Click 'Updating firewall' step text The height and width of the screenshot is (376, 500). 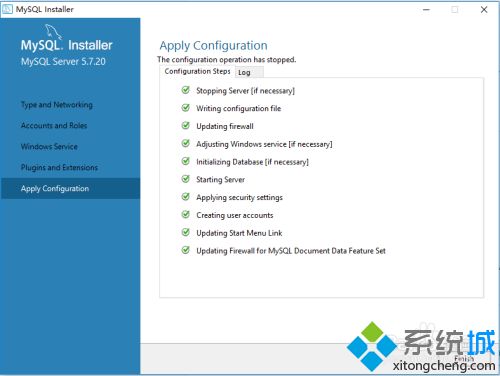point(225,126)
